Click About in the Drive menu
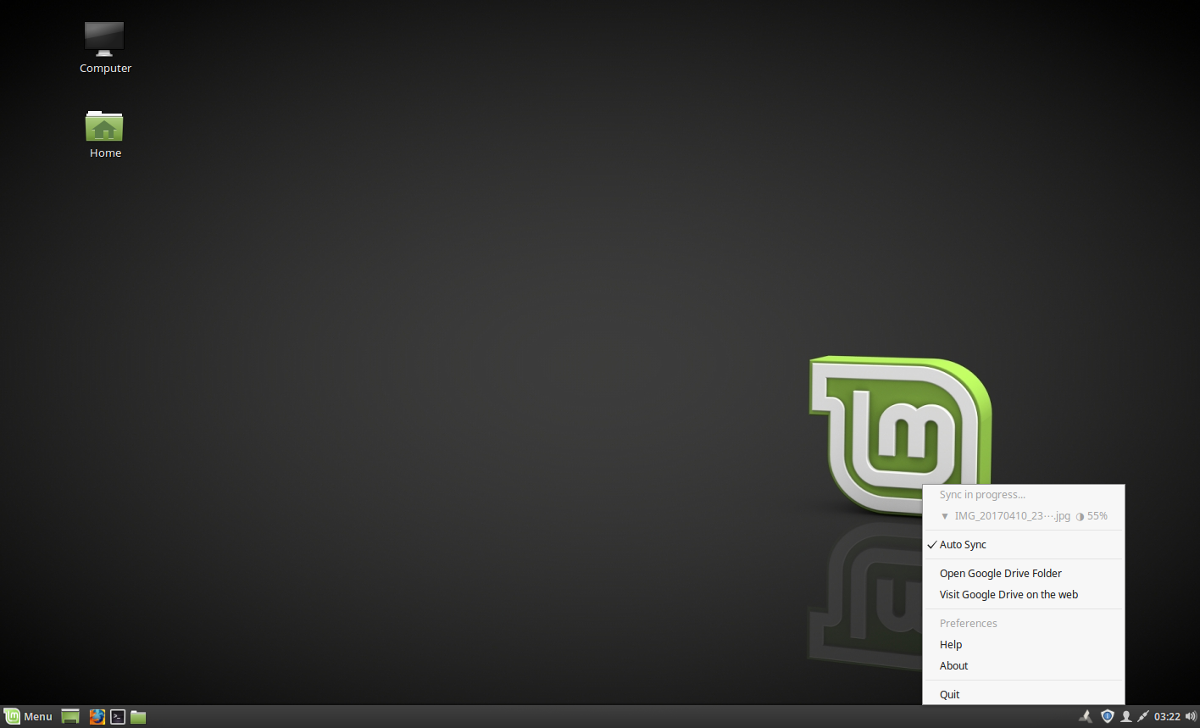The width and height of the screenshot is (1200, 728). point(1024,665)
